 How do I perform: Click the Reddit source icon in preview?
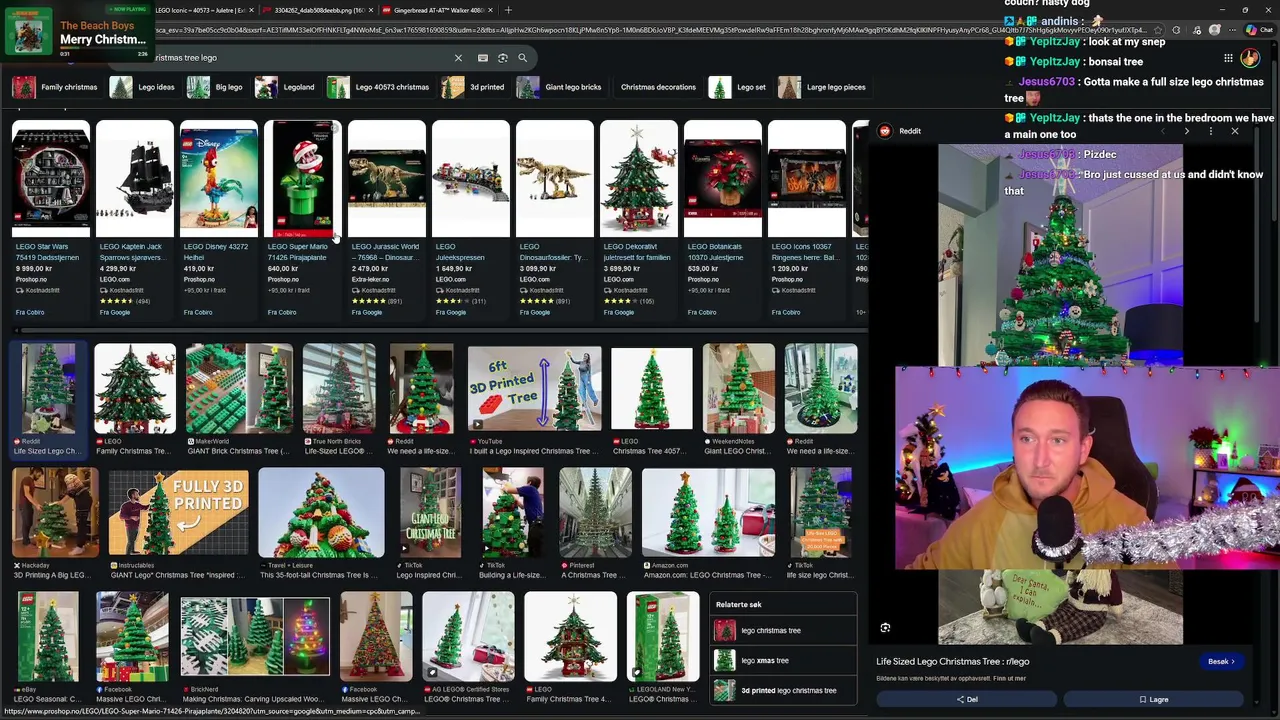click(x=885, y=131)
